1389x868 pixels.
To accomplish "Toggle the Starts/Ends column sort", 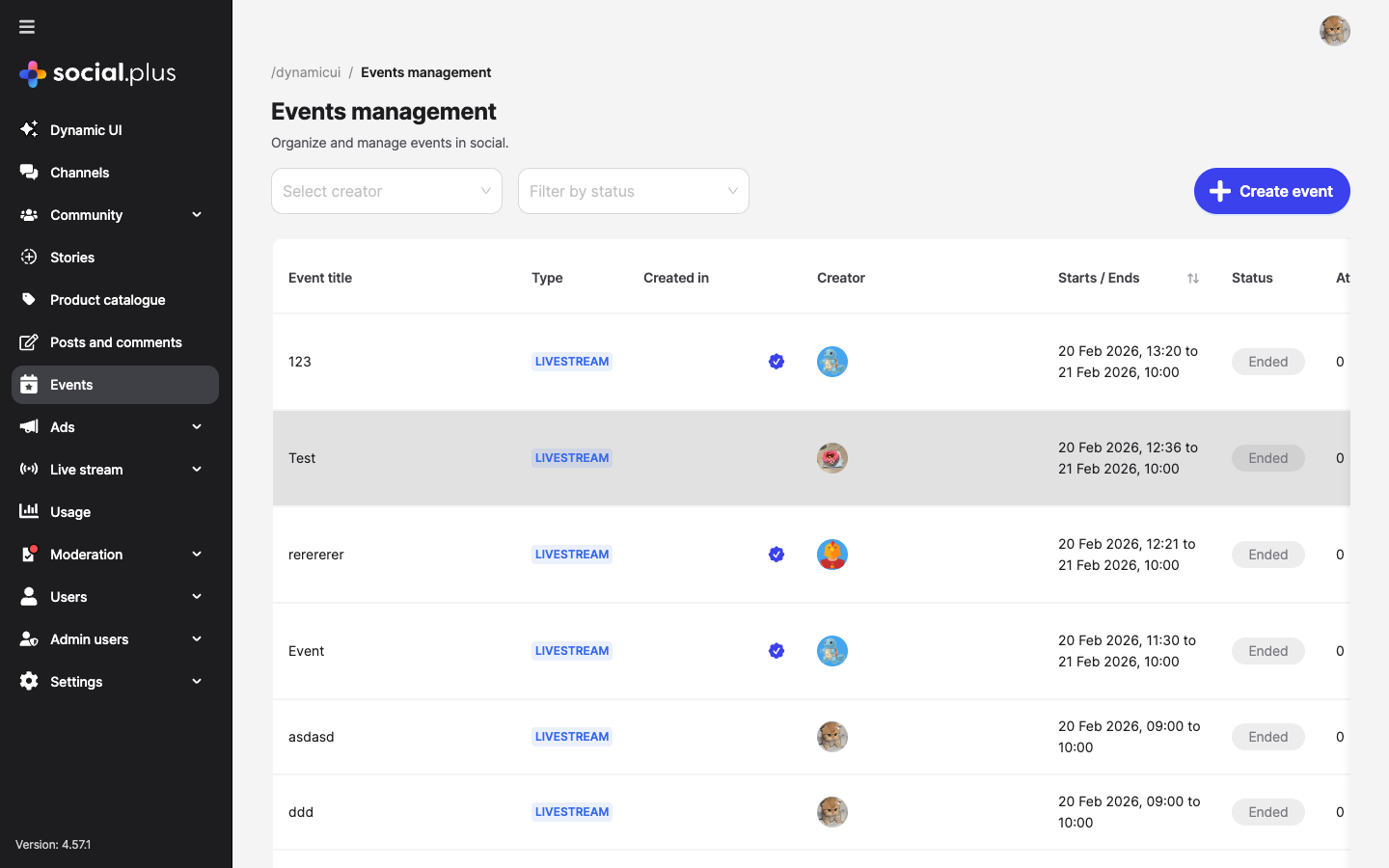I will coord(1193,278).
